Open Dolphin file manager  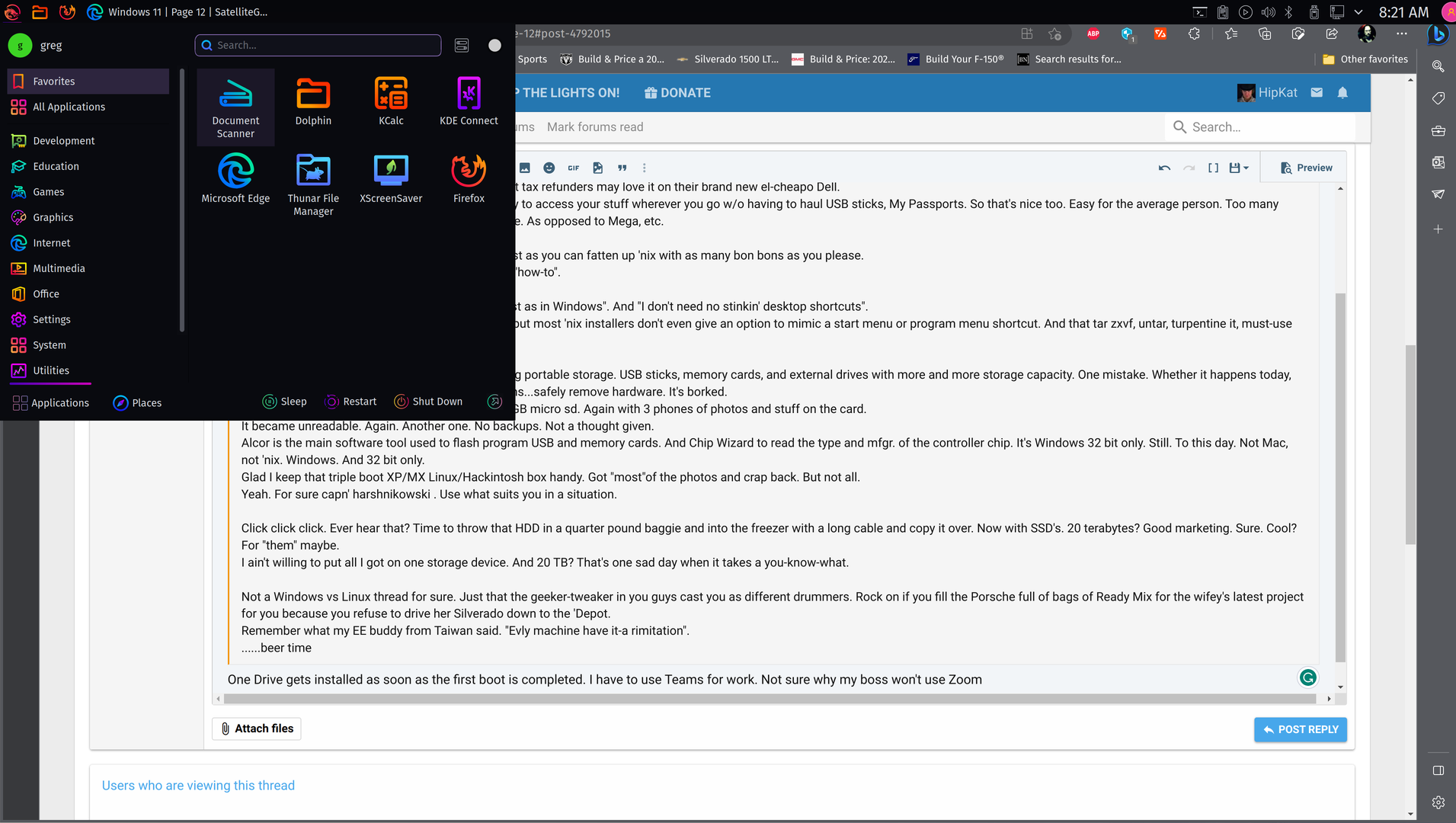pos(313,101)
